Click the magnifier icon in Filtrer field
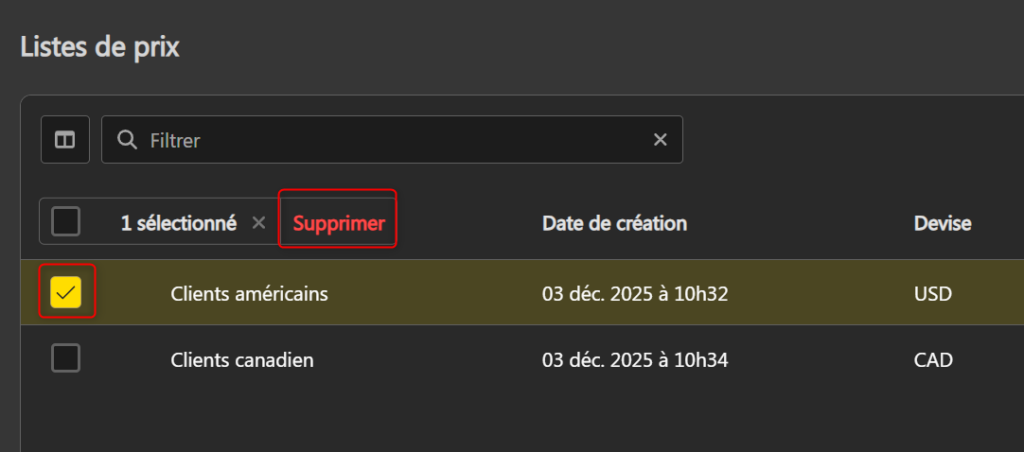 point(127,140)
